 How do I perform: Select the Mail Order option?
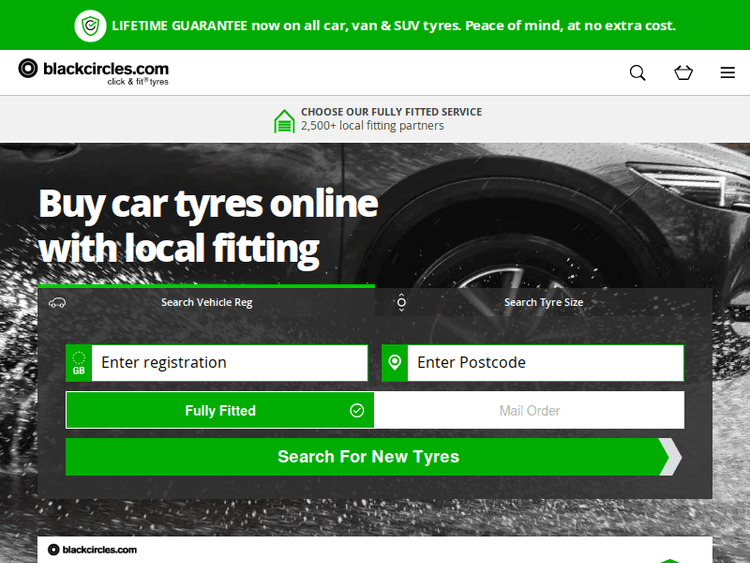pyautogui.click(x=529, y=411)
